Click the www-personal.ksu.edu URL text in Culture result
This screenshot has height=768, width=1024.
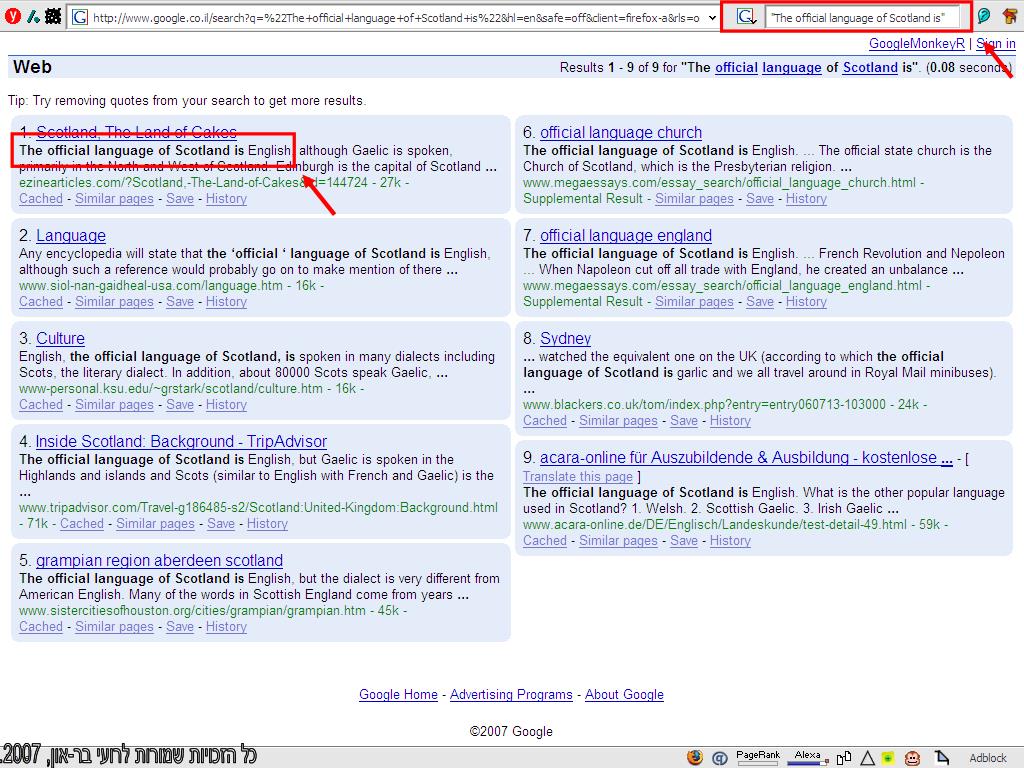pos(171,389)
